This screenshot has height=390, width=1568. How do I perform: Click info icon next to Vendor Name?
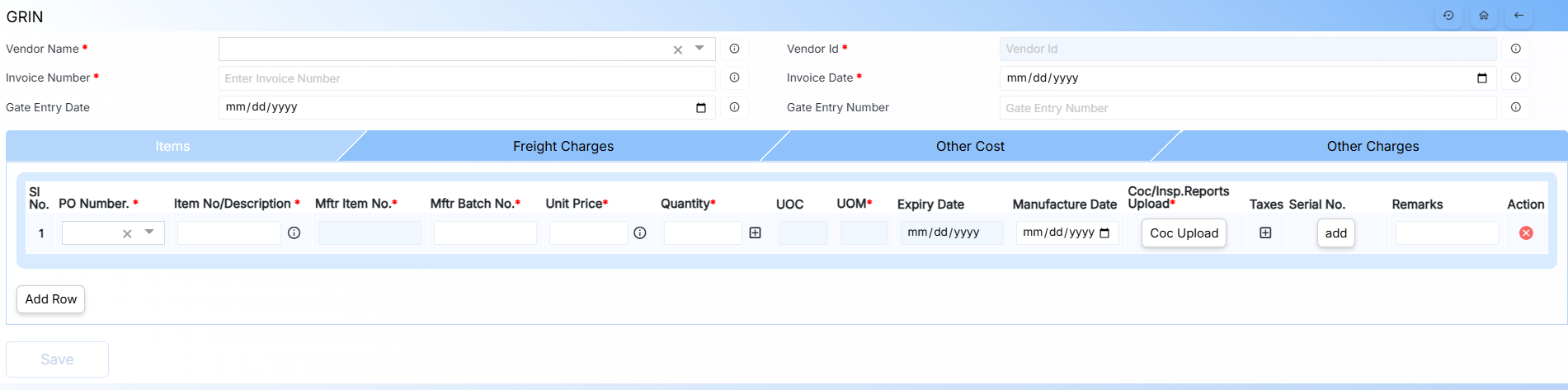[x=734, y=49]
